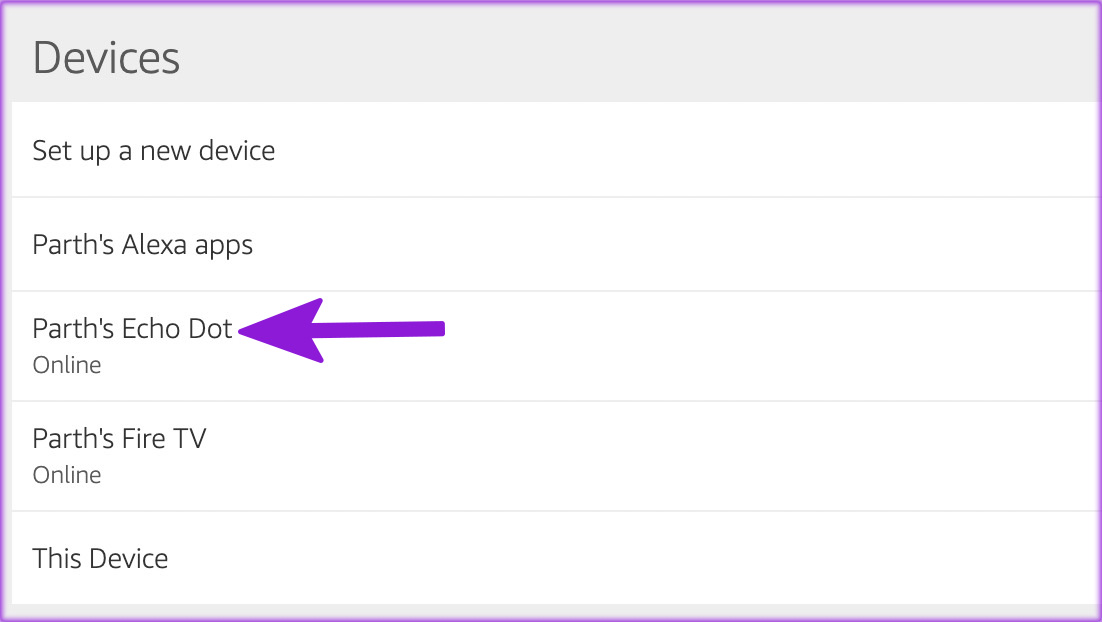Viewport: 1102px width, 622px height.
Task: Click the word "Dot" in Parth's Echo Dot
Action: [210, 328]
